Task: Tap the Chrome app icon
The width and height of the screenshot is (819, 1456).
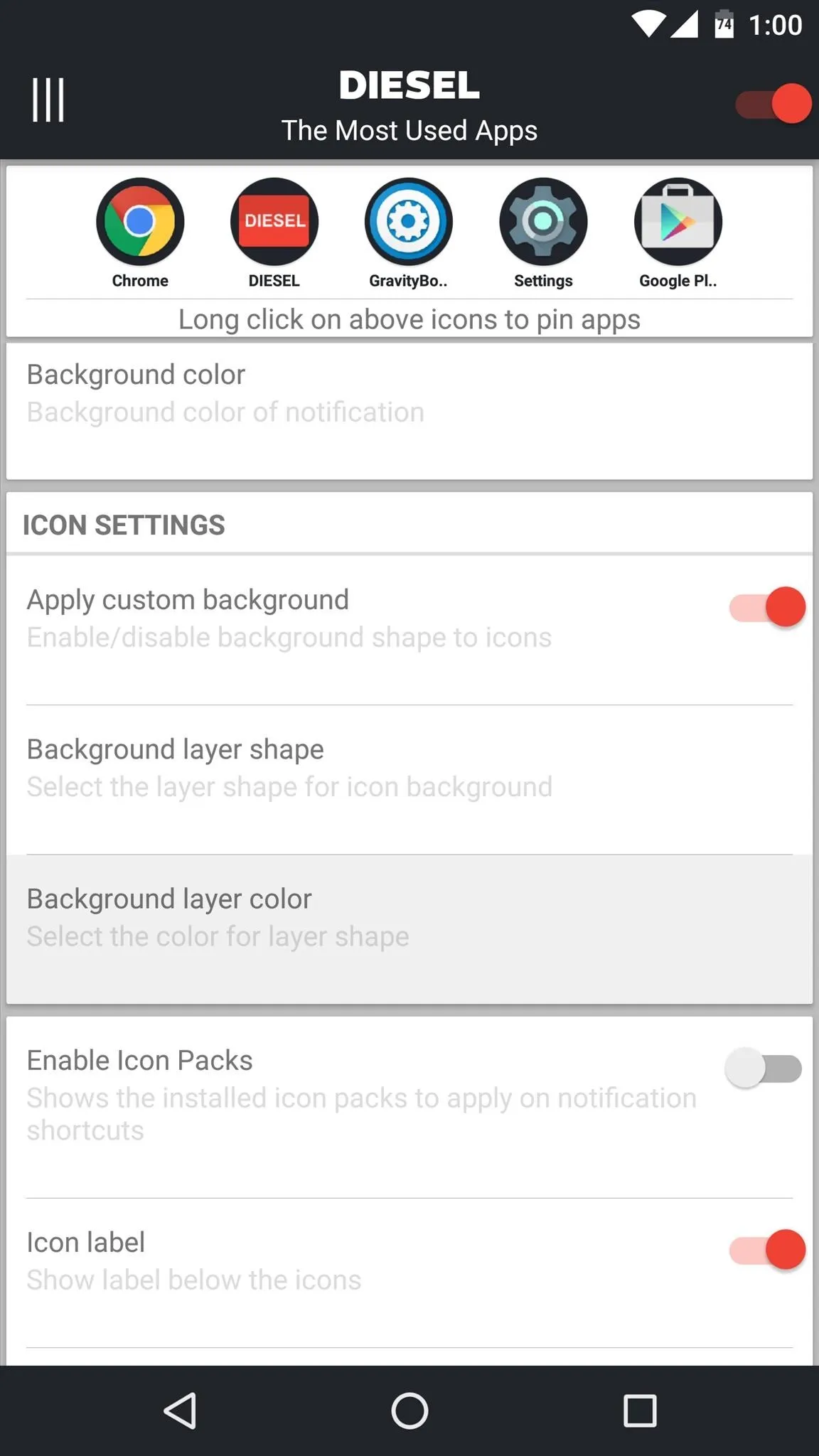Action: coord(140,222)
